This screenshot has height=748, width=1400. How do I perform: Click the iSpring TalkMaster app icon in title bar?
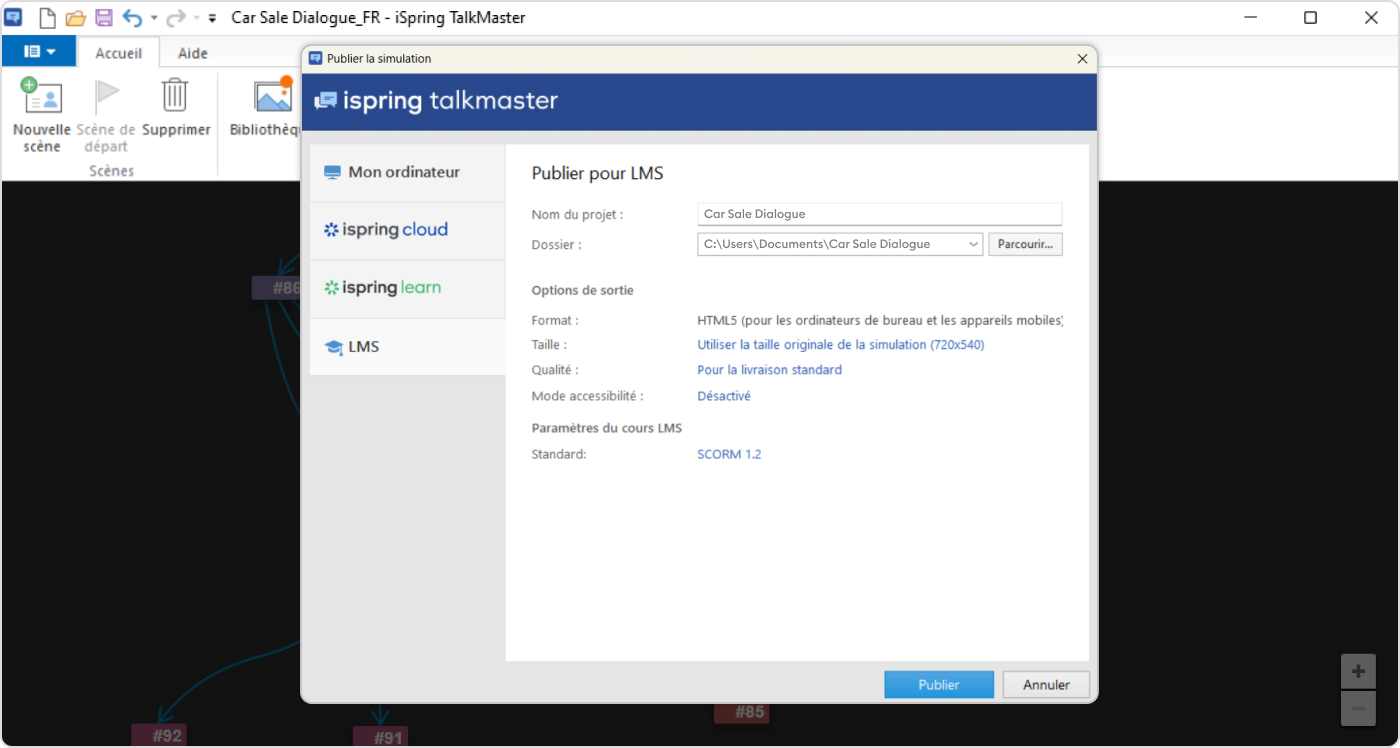click(14, 17)
